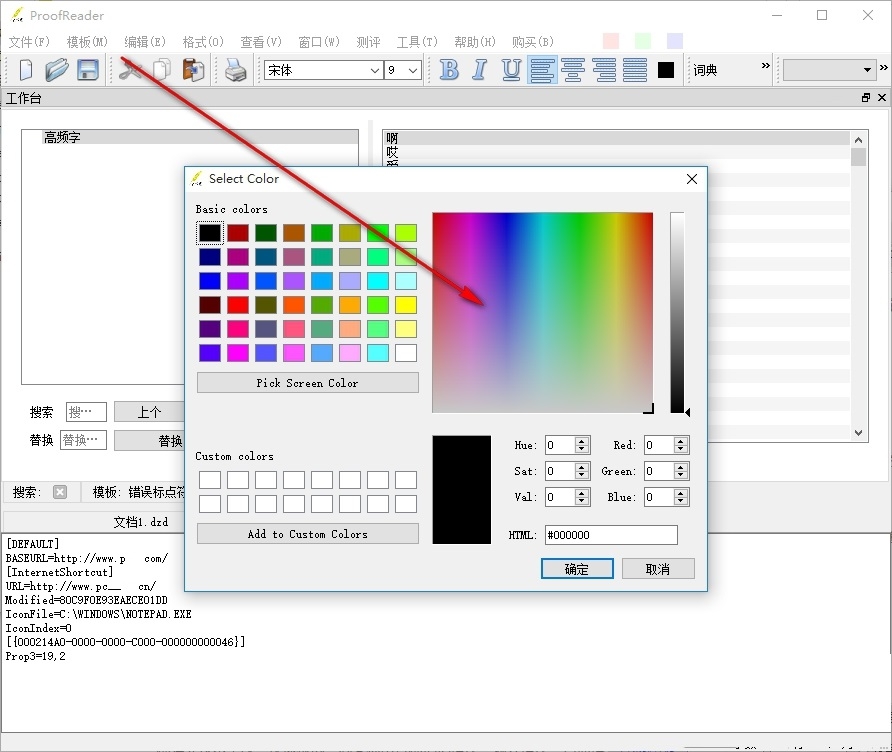The image size is (892, 752).
Task: Toggle left text alignment
Action: pos(542,70)
